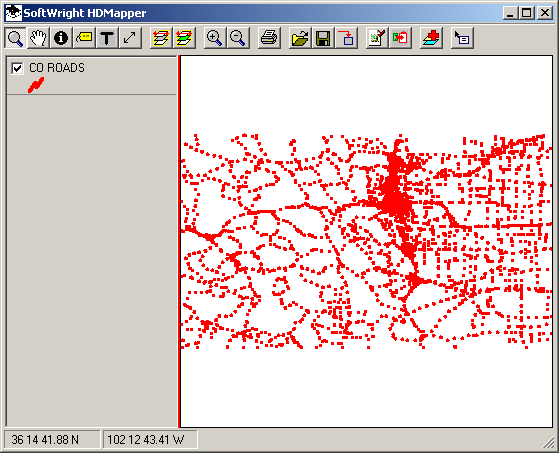Pick the diagonal arrow measure tool
Viewport: 559px width, 453px height.
pos(130,38)
